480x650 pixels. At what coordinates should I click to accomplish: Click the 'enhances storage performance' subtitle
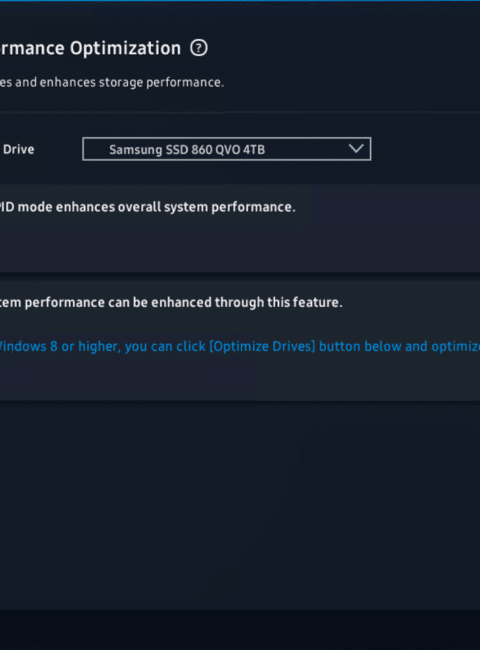point(112,82)
